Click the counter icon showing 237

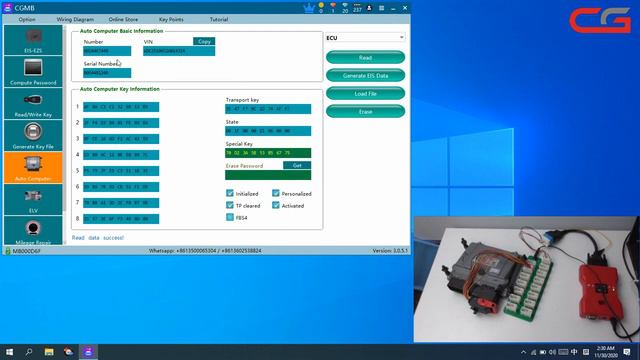click(357, 8)
